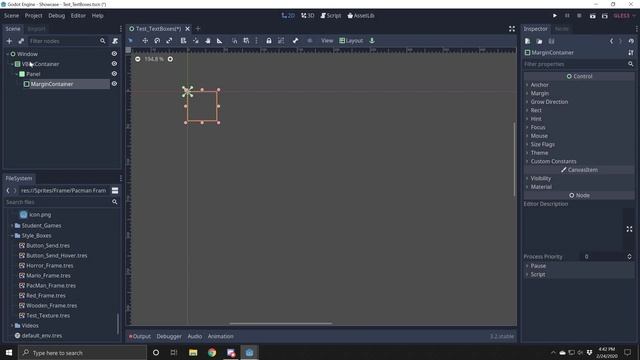The height and width of the screenshot is (360, 640).
Task: Switch to the Script workspace
Action: (x=331, y=16)
